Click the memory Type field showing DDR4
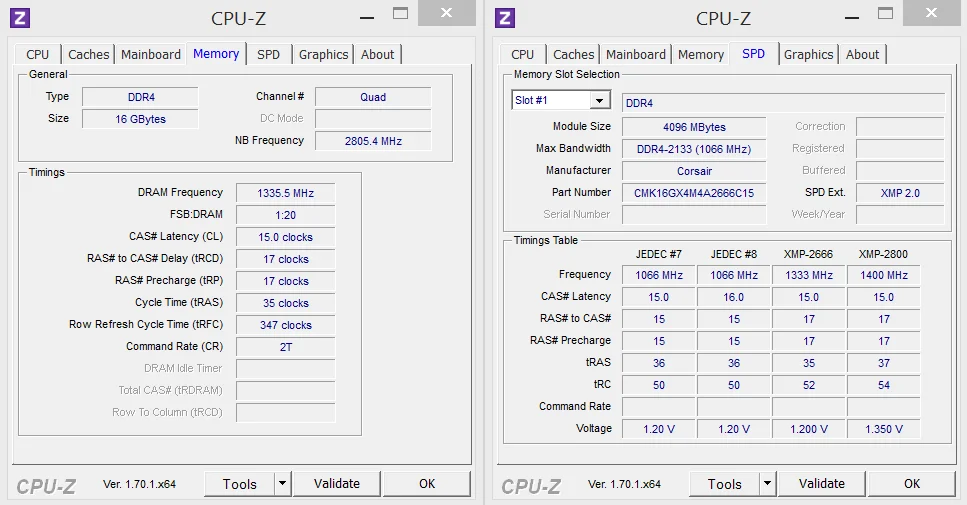This screenshot has height=505, width=967. point(140,97)
